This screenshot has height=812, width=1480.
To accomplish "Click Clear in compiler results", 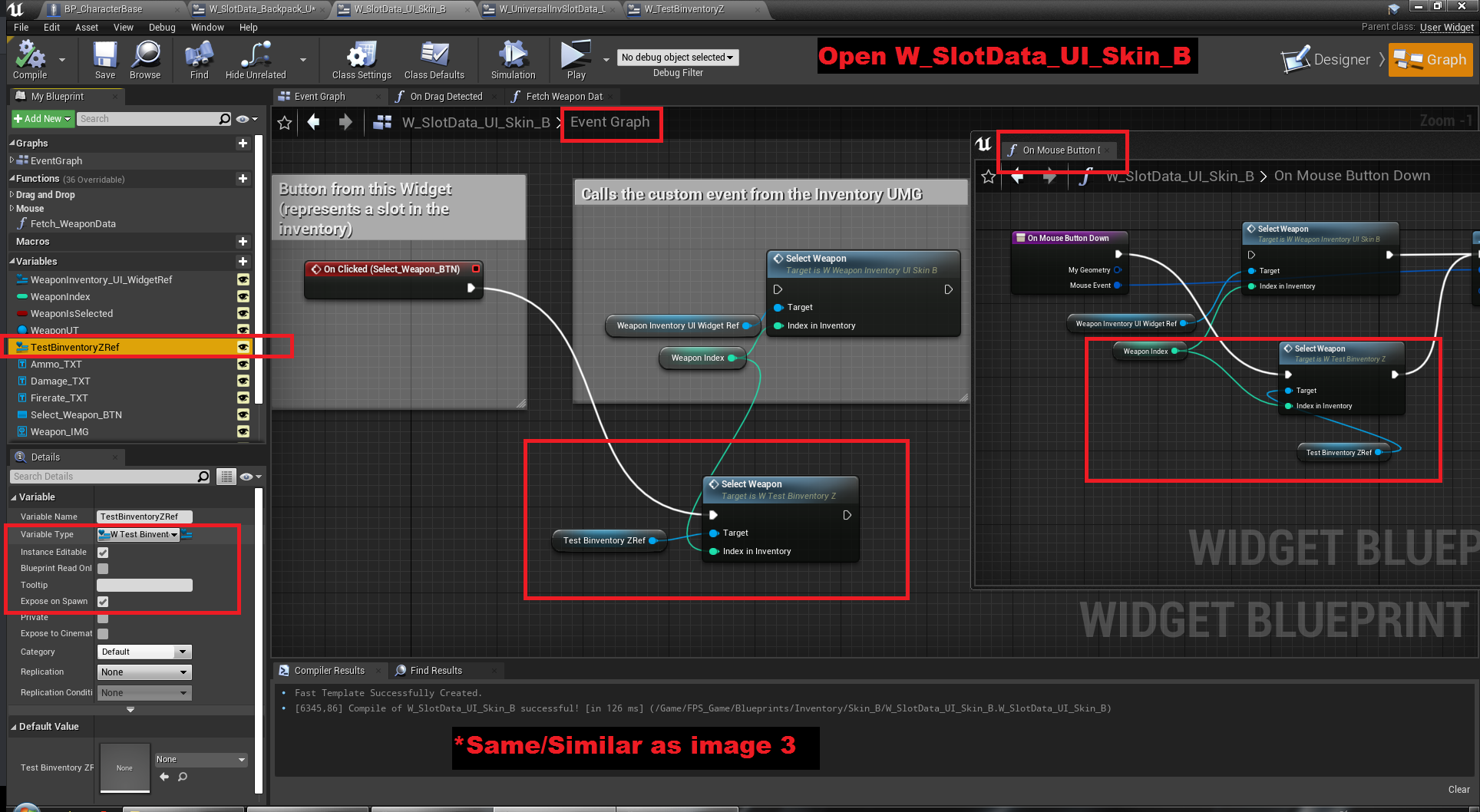I will (x=1459, y=790).
